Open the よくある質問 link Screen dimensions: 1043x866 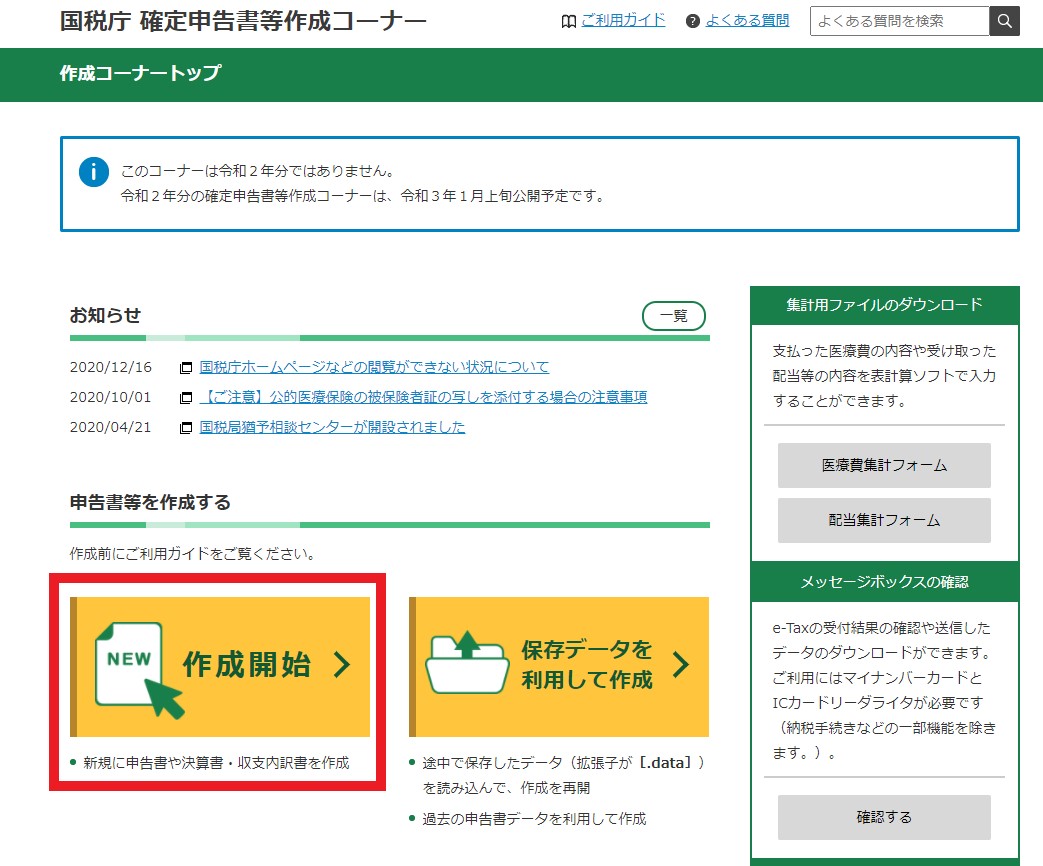pos(747,21)
